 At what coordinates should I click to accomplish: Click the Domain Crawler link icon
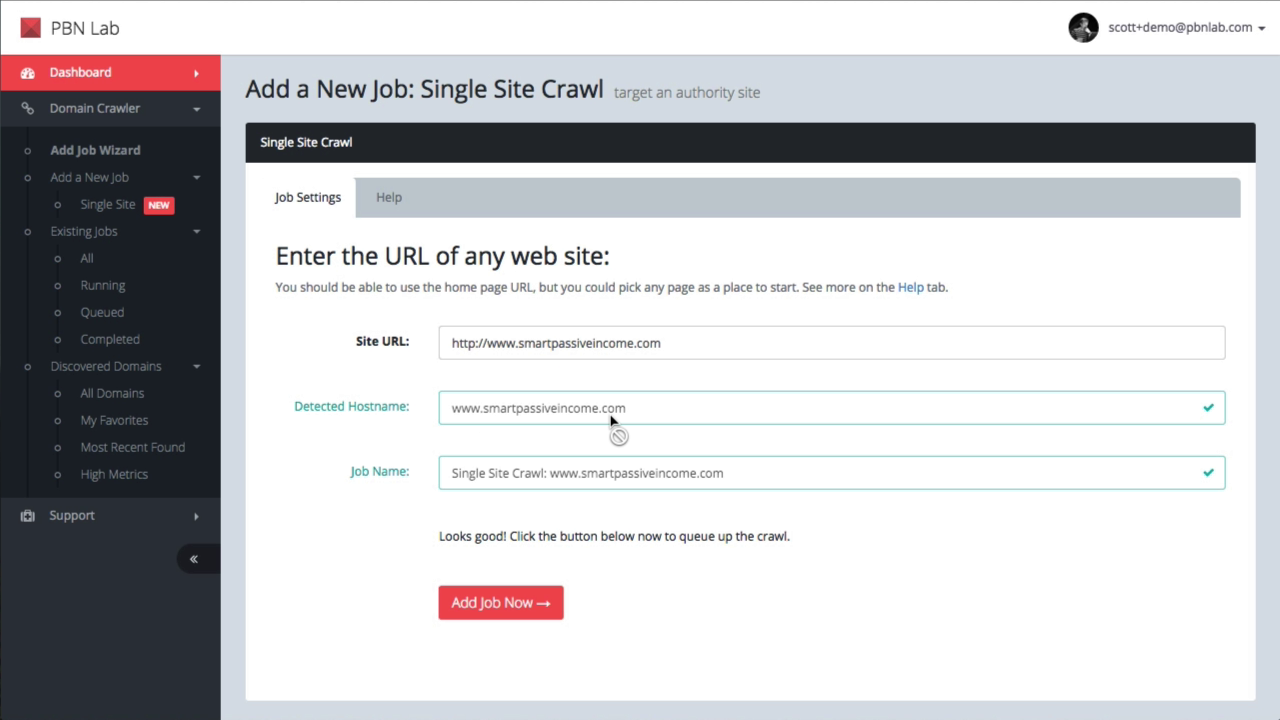(28, 109)
